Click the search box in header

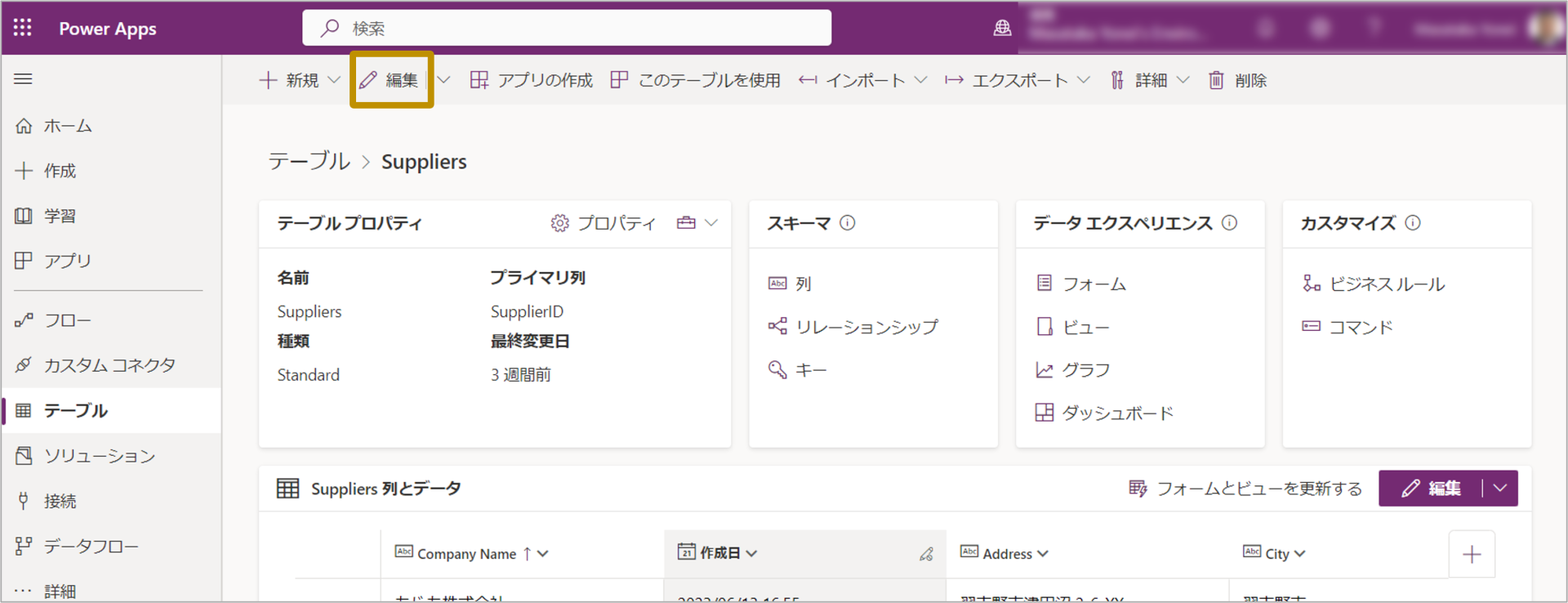point(567,28)
